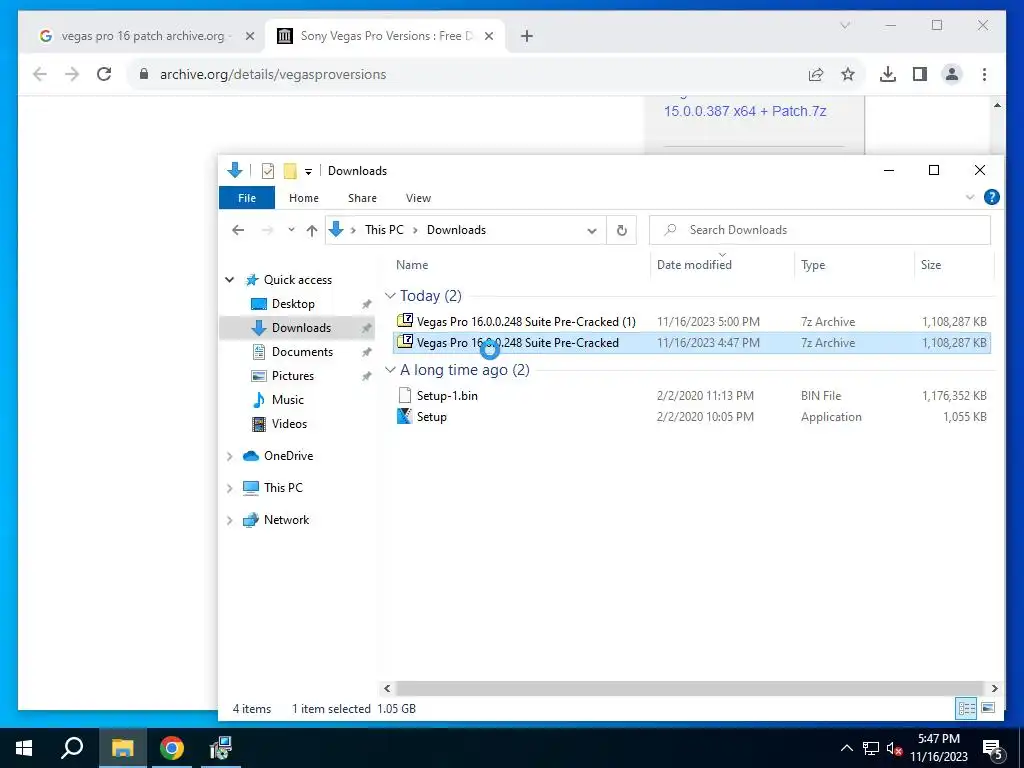Toggle Chrome's side panel icon

point(920,74)
